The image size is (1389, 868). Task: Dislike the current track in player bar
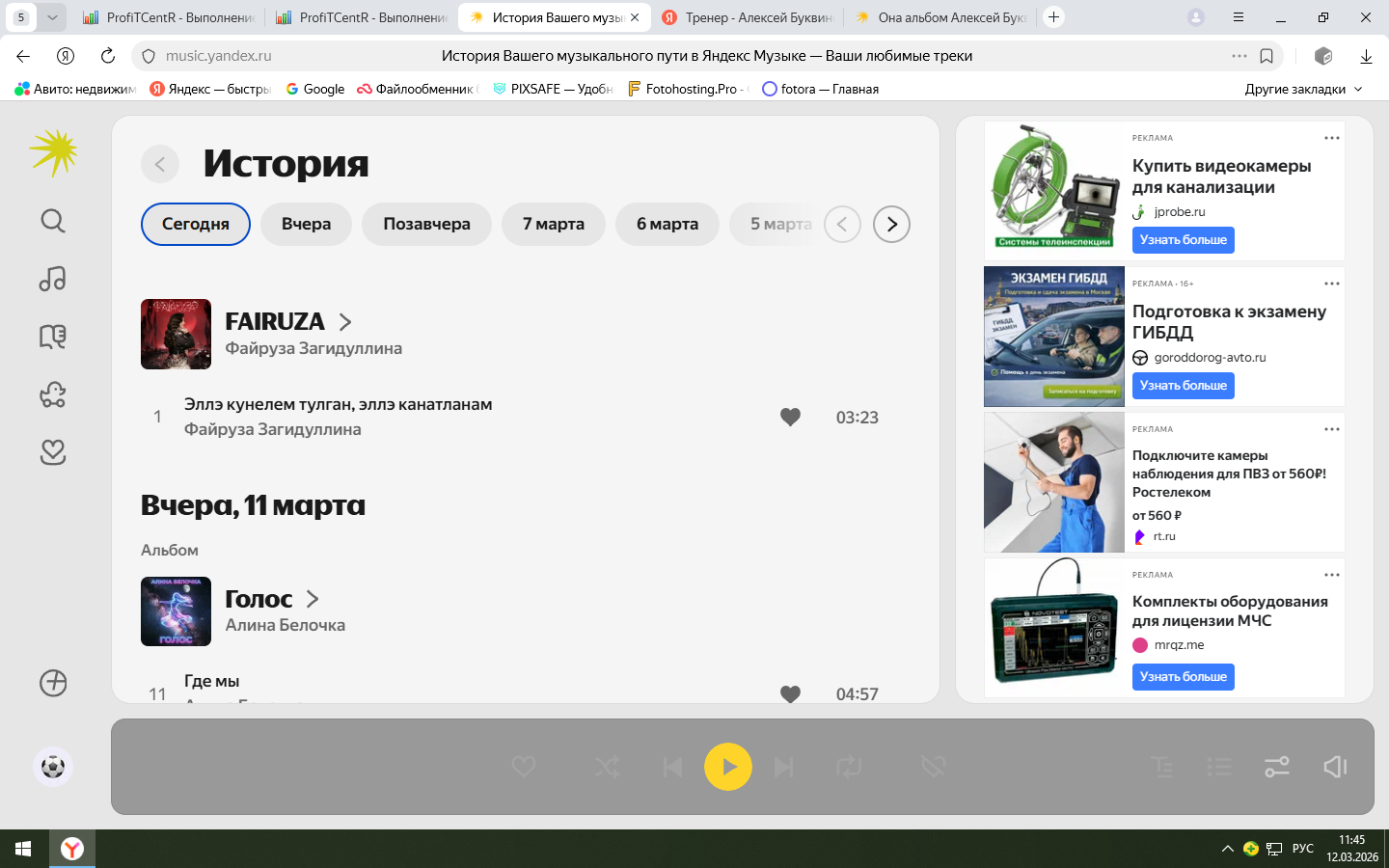tap(933, 767)
